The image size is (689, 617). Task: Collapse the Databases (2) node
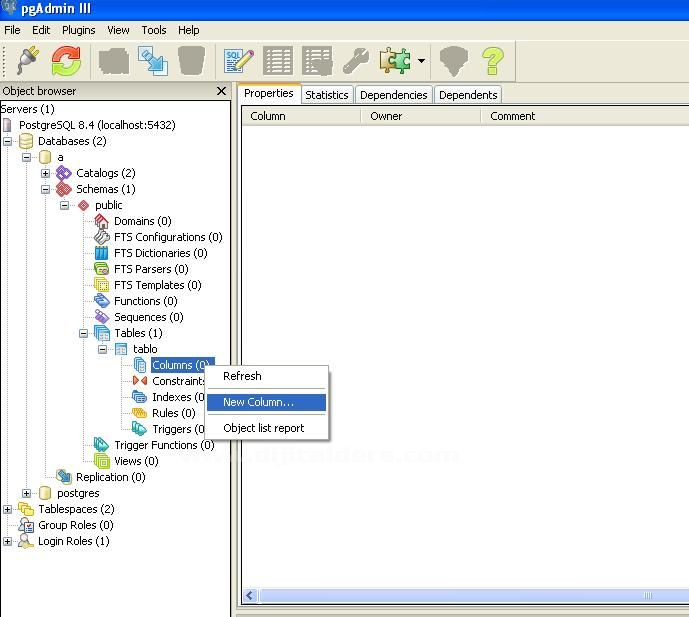coord(7,142)
